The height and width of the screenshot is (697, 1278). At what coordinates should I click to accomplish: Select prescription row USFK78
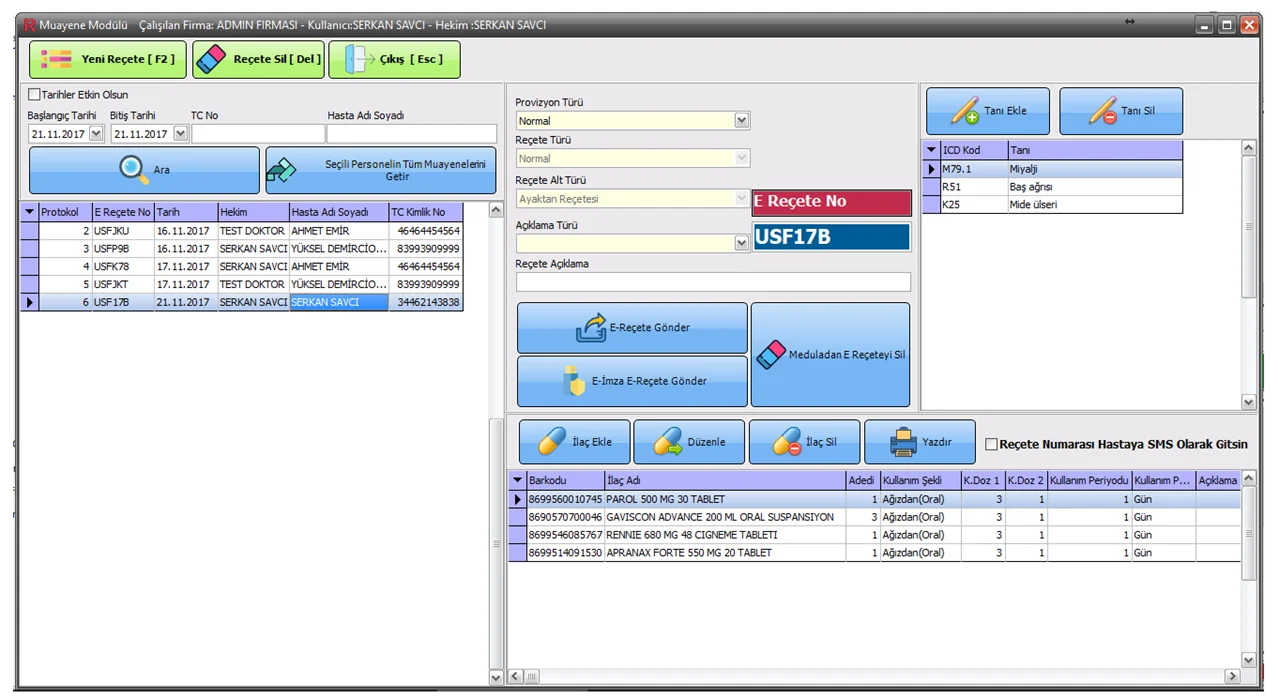point(241,267)
